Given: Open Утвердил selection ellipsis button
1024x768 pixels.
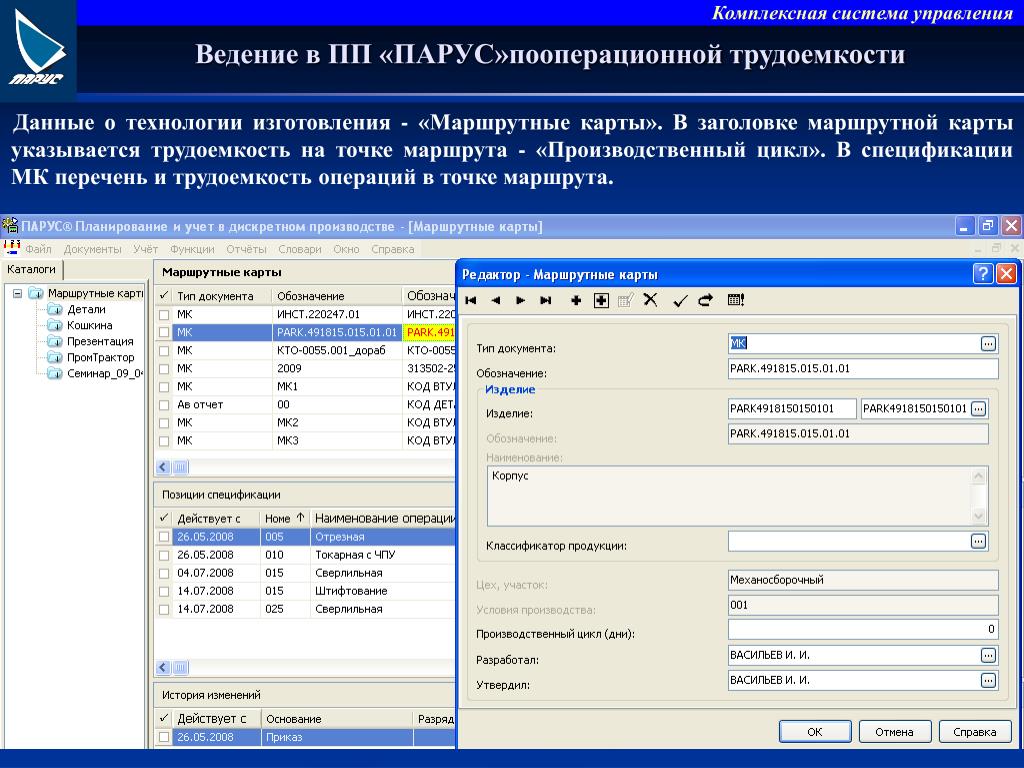Looking at the screenshot, I should click(x=989, y=680).
